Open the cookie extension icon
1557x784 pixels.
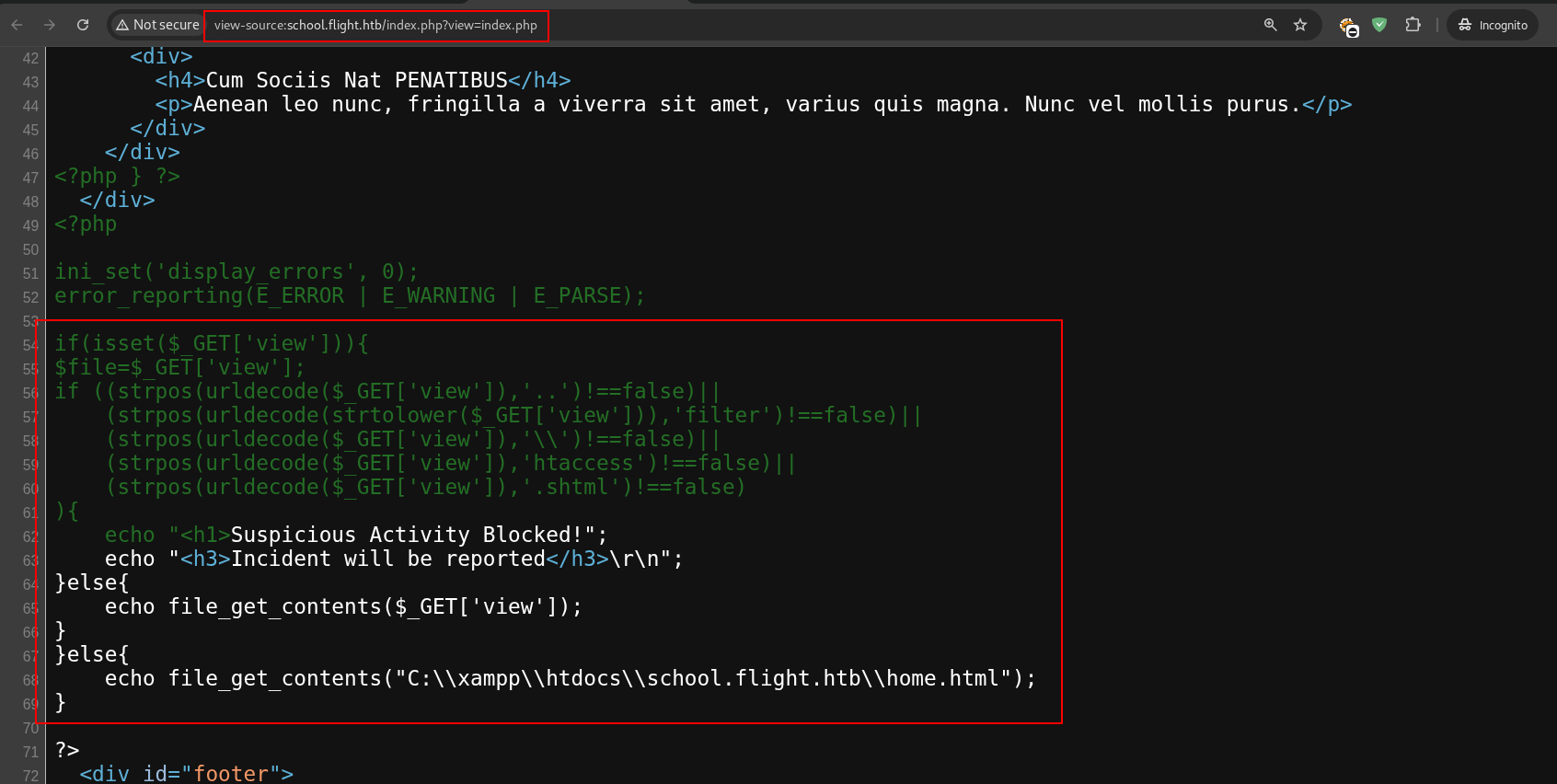1348,26
